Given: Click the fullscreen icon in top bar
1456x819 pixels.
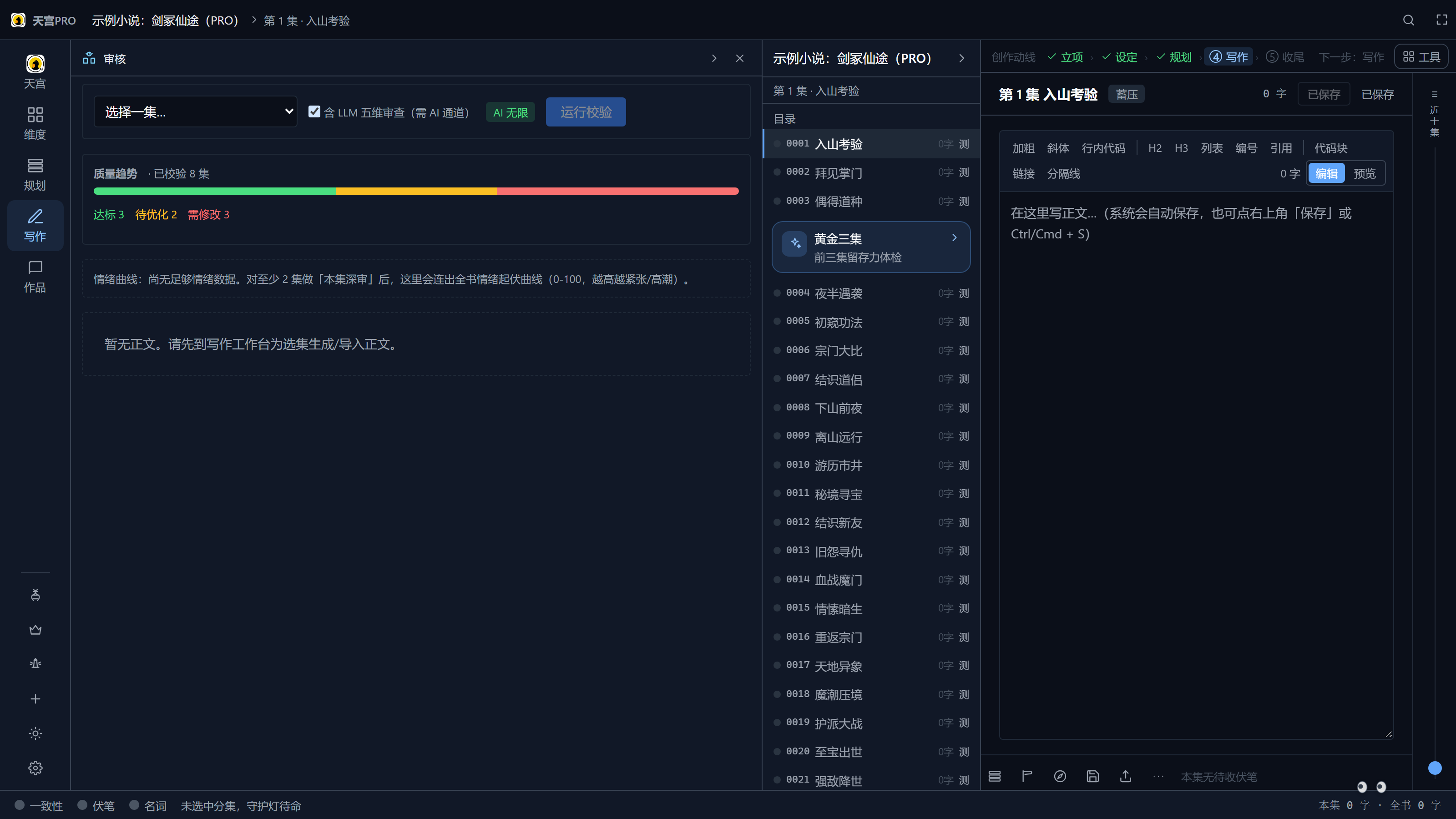Looking at the screenshot, I should (x=1442, y=20).
